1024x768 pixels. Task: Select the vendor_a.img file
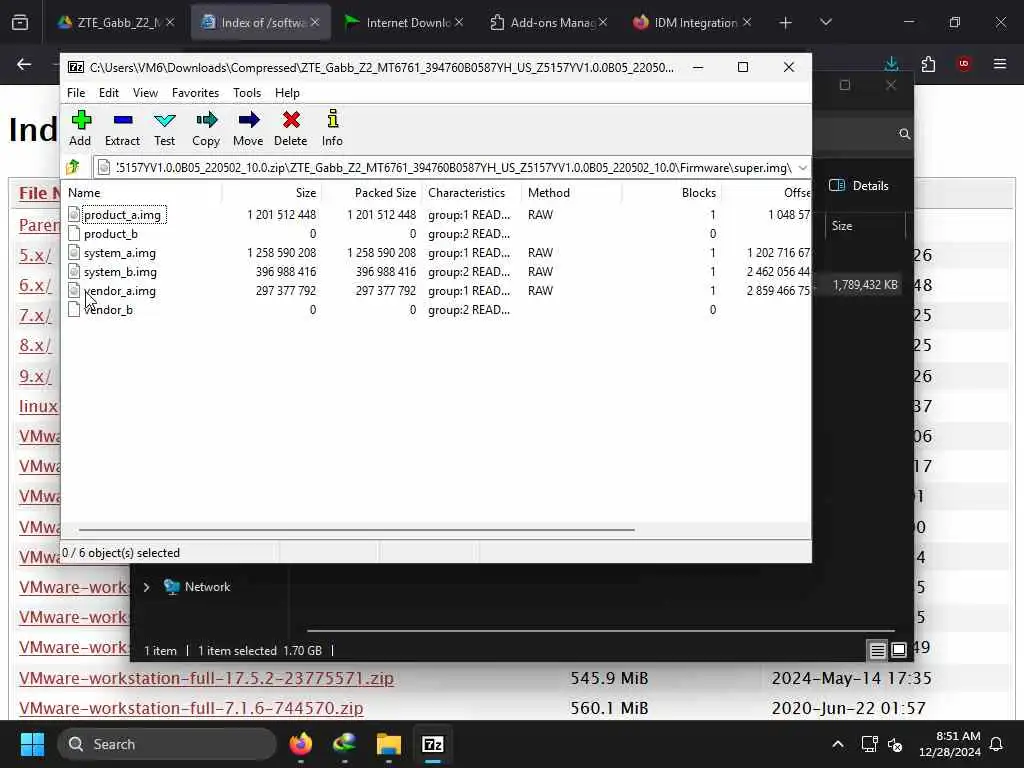tap(120, 291)
